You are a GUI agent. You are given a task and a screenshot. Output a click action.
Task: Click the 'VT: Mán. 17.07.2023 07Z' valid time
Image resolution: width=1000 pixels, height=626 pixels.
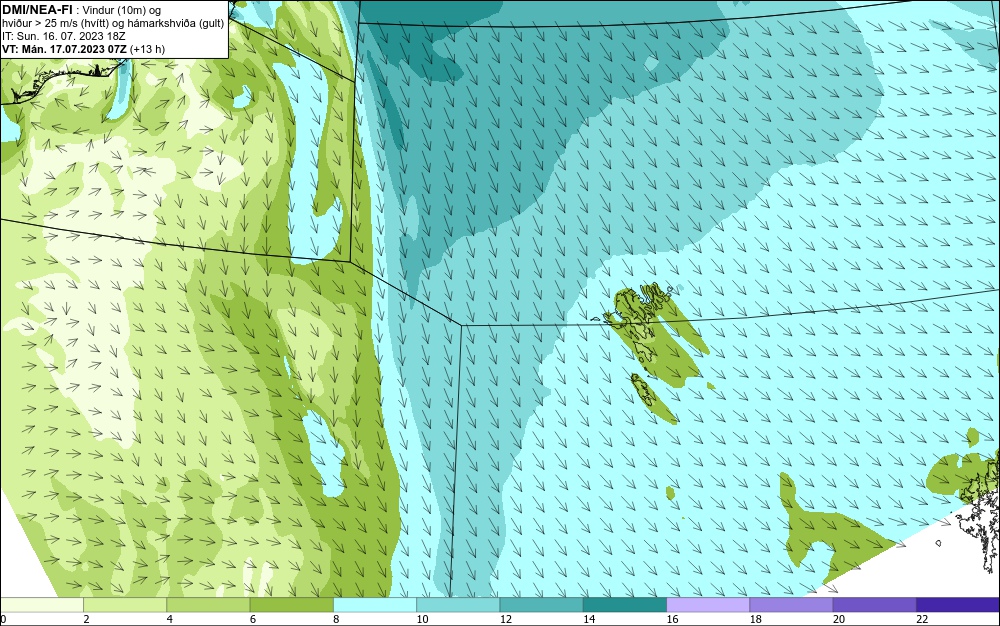pyautogui.click(x=64, y=49)
